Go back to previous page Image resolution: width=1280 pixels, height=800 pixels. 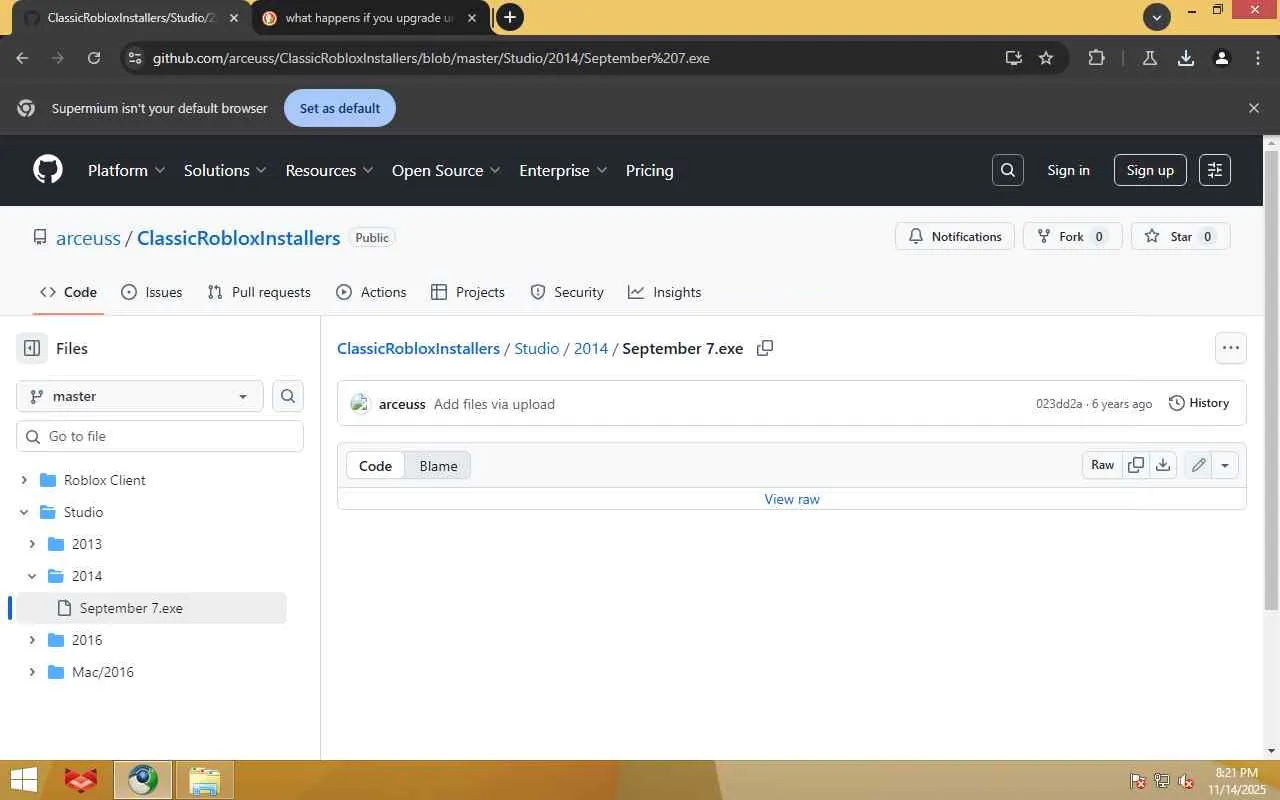pos(22,58)
